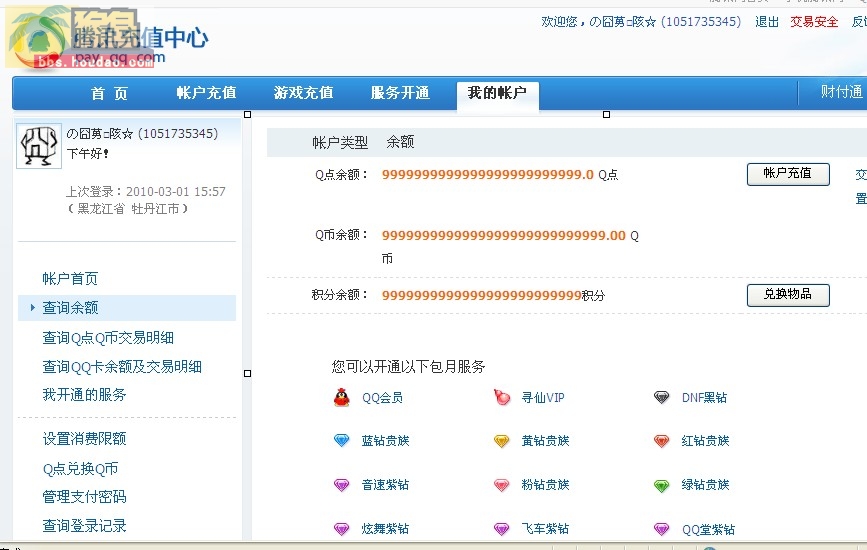Open the 黄钻贵族 service link
Image resolution: width=867 pixels, height=550 pixels.
(545, 441)
